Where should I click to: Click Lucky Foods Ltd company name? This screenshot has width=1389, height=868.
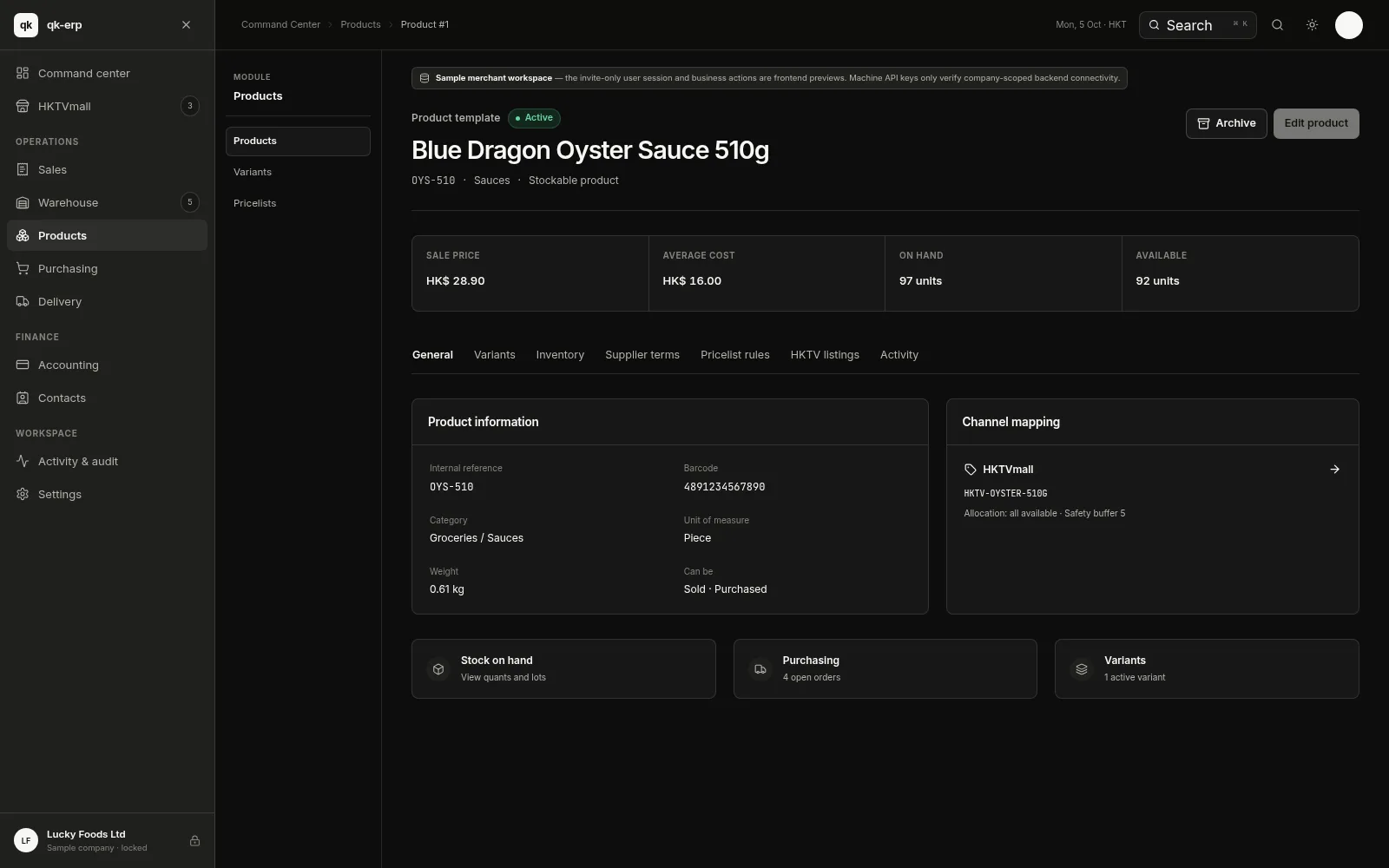[x=86, y=834]
